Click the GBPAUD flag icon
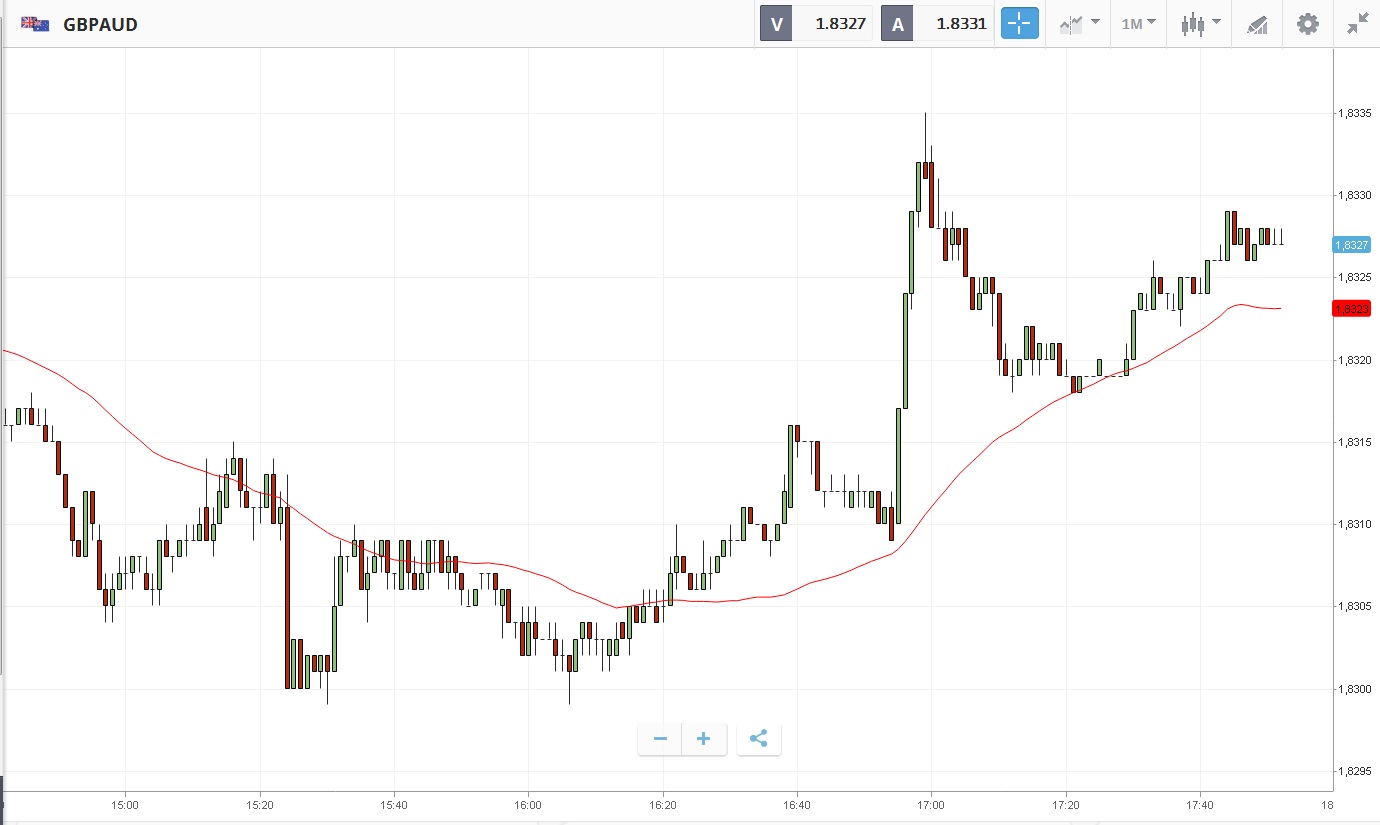This screenshot has height=825, width=1380. click(x=36, y=24)
